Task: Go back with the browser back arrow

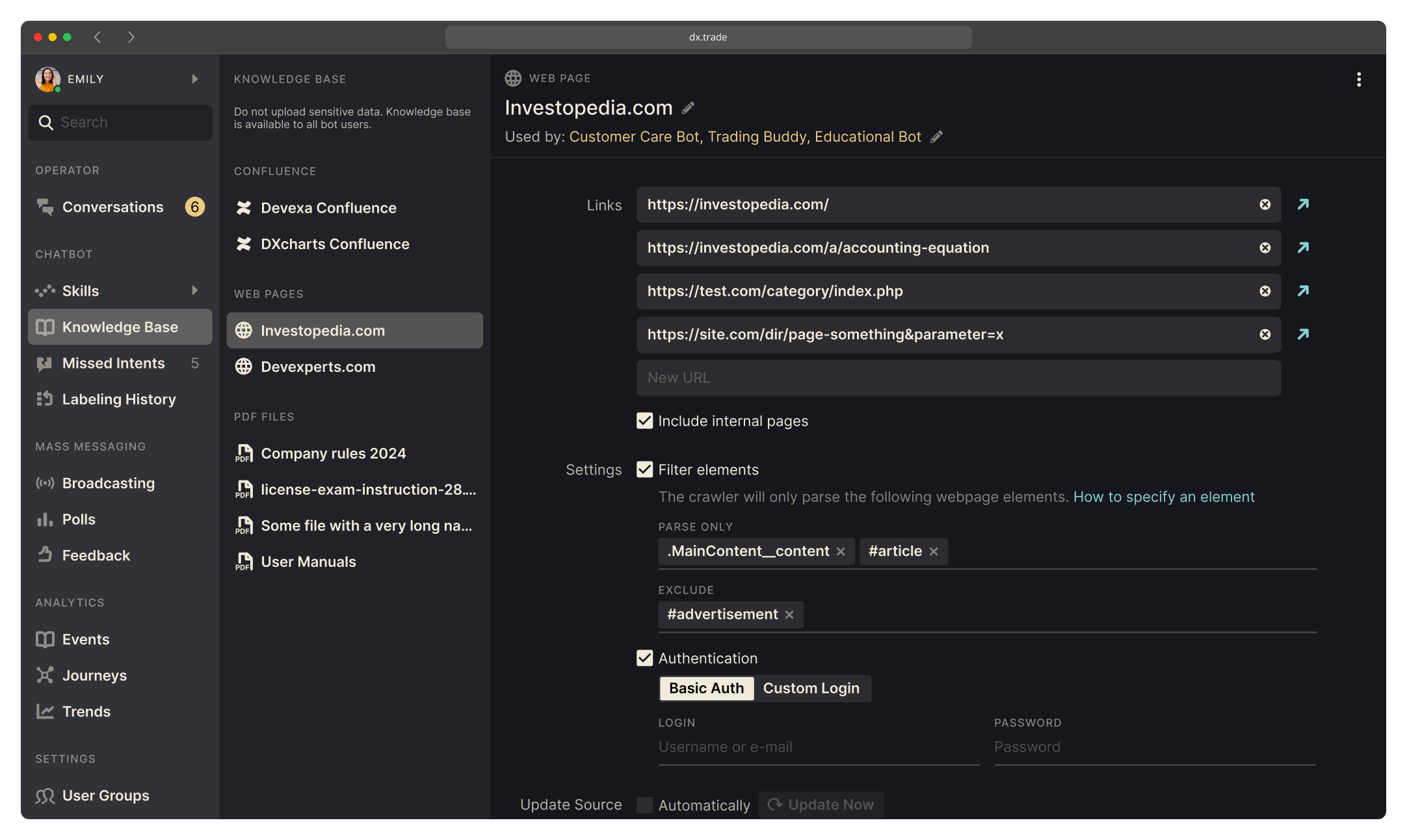Action: [x=98, y=37]
